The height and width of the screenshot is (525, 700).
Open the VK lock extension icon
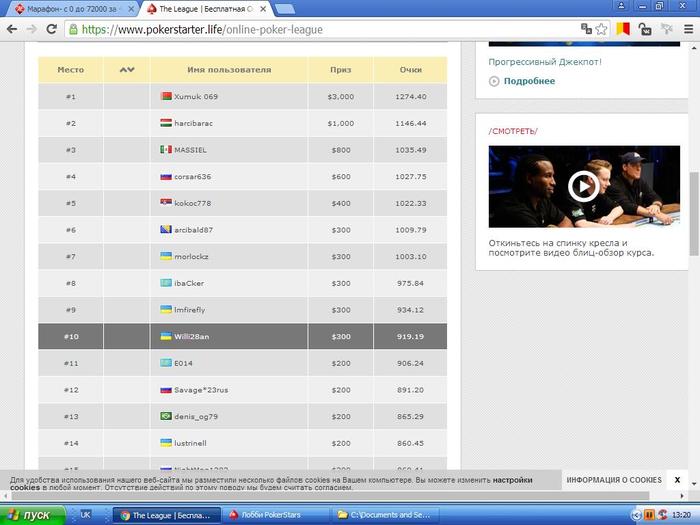(x=645, y=29)
